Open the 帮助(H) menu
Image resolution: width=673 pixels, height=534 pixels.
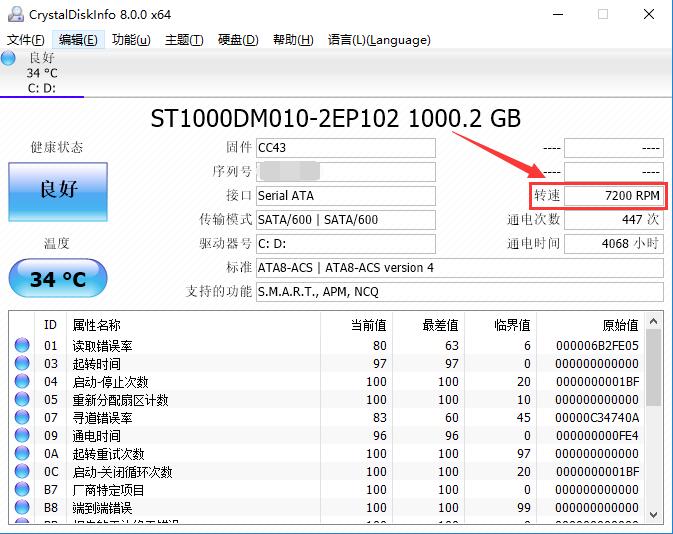pos(293,40)
